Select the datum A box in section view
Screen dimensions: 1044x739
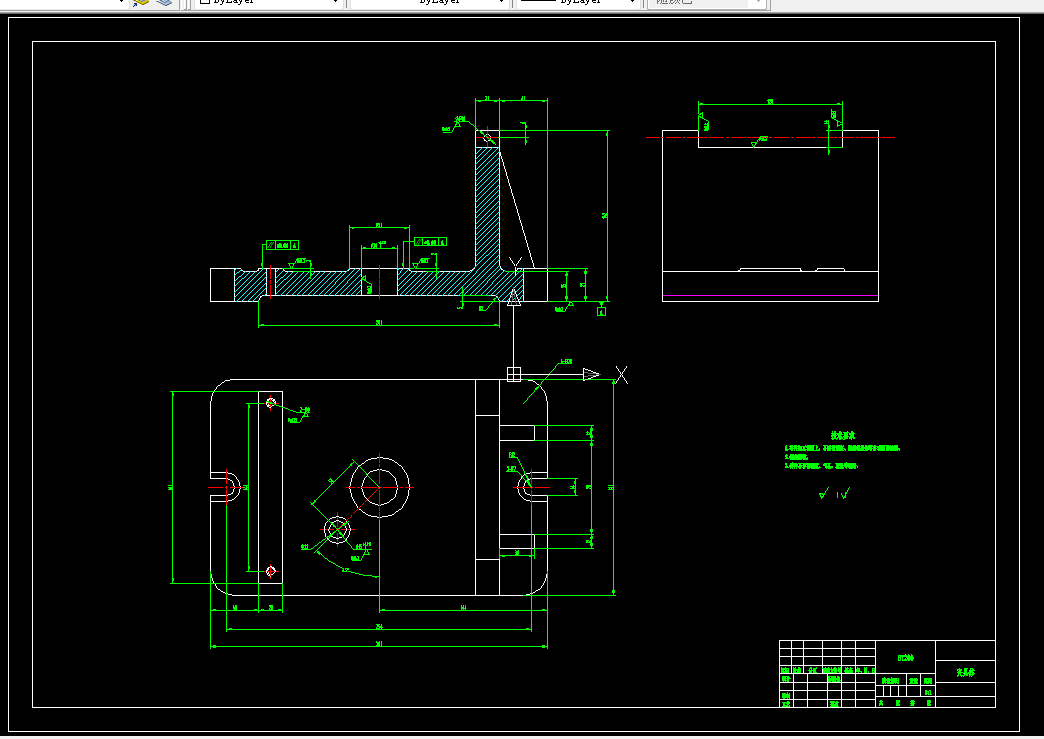tap(601, 311)
